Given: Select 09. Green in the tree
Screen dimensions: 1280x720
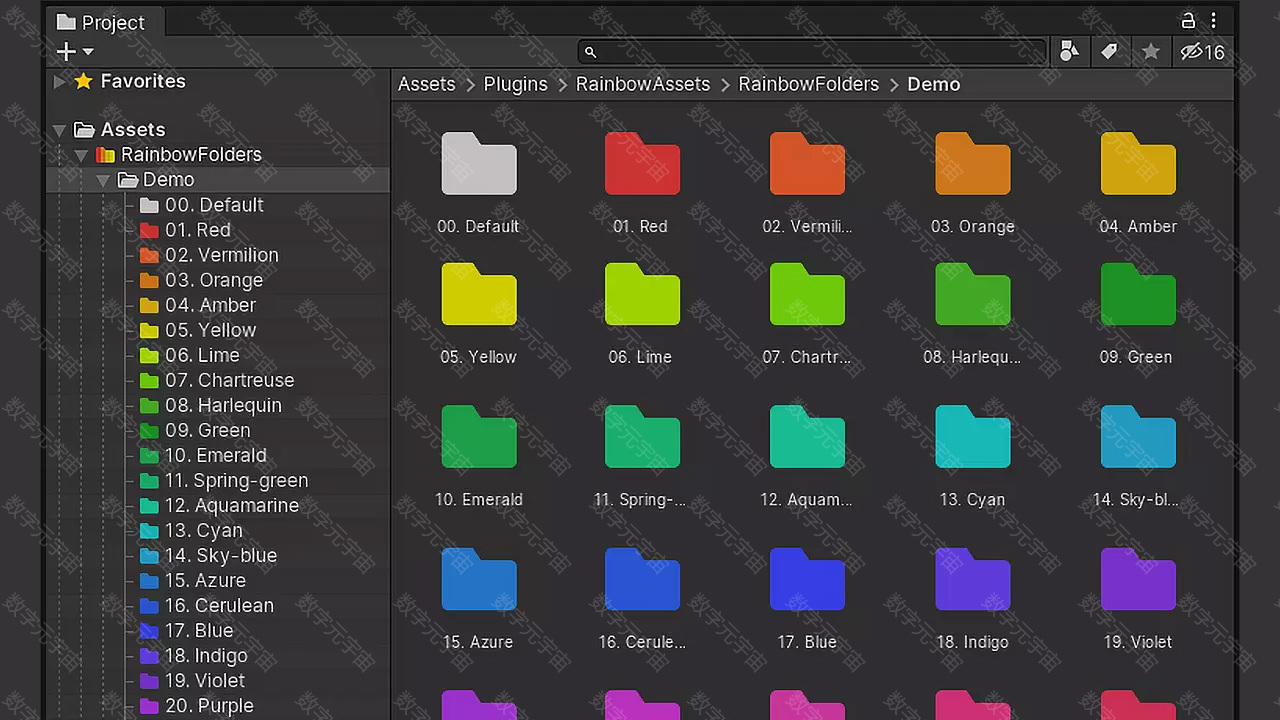Looking at the screenshot, I should 208,430.
